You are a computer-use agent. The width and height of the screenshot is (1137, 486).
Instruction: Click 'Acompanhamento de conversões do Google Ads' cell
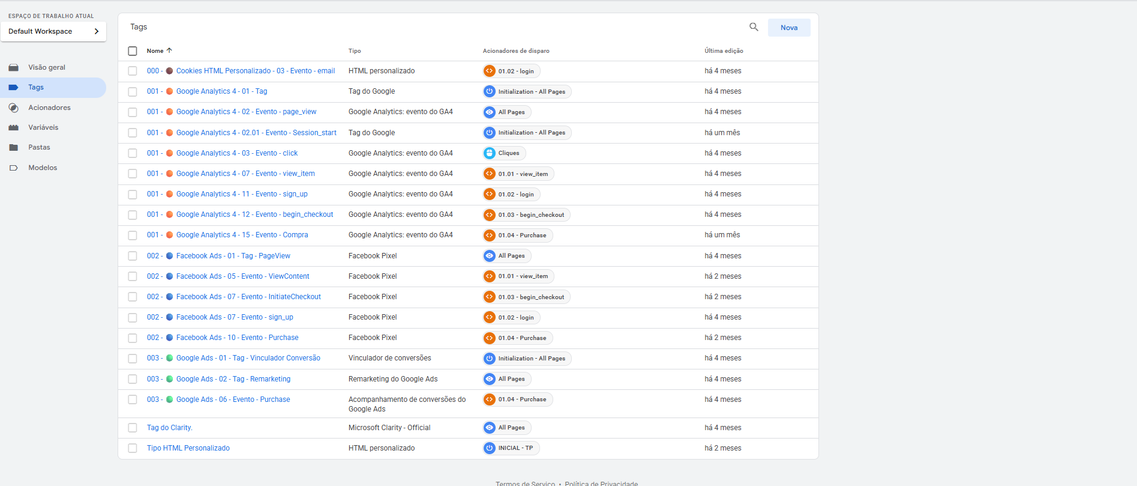pos(407,404)
